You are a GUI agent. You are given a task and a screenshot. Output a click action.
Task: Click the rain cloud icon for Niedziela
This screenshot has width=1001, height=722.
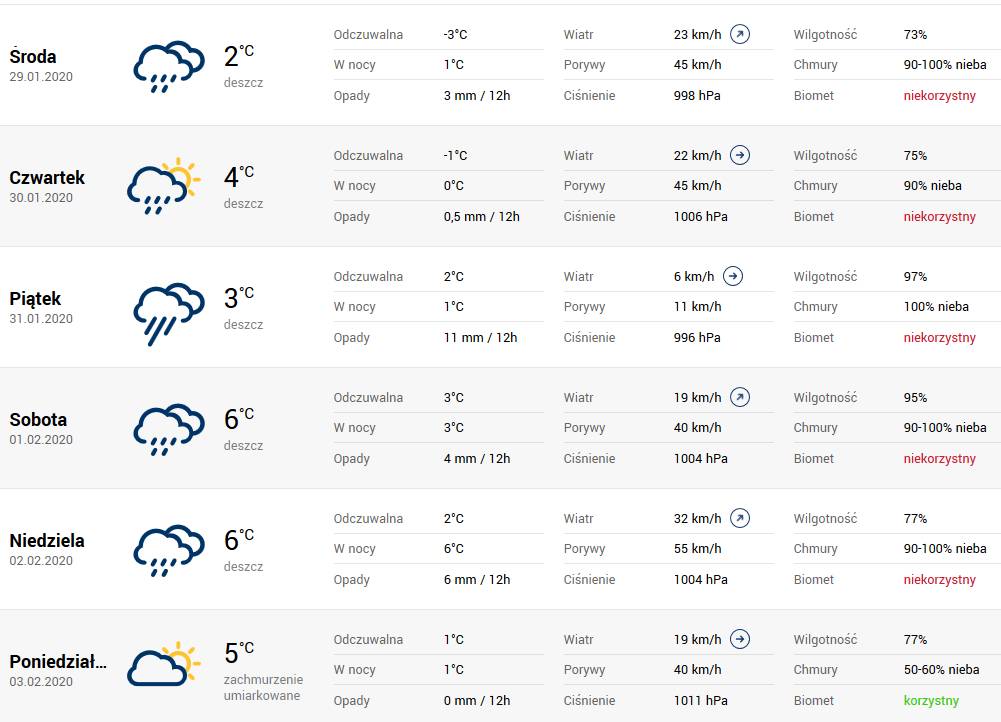(169, 550)
